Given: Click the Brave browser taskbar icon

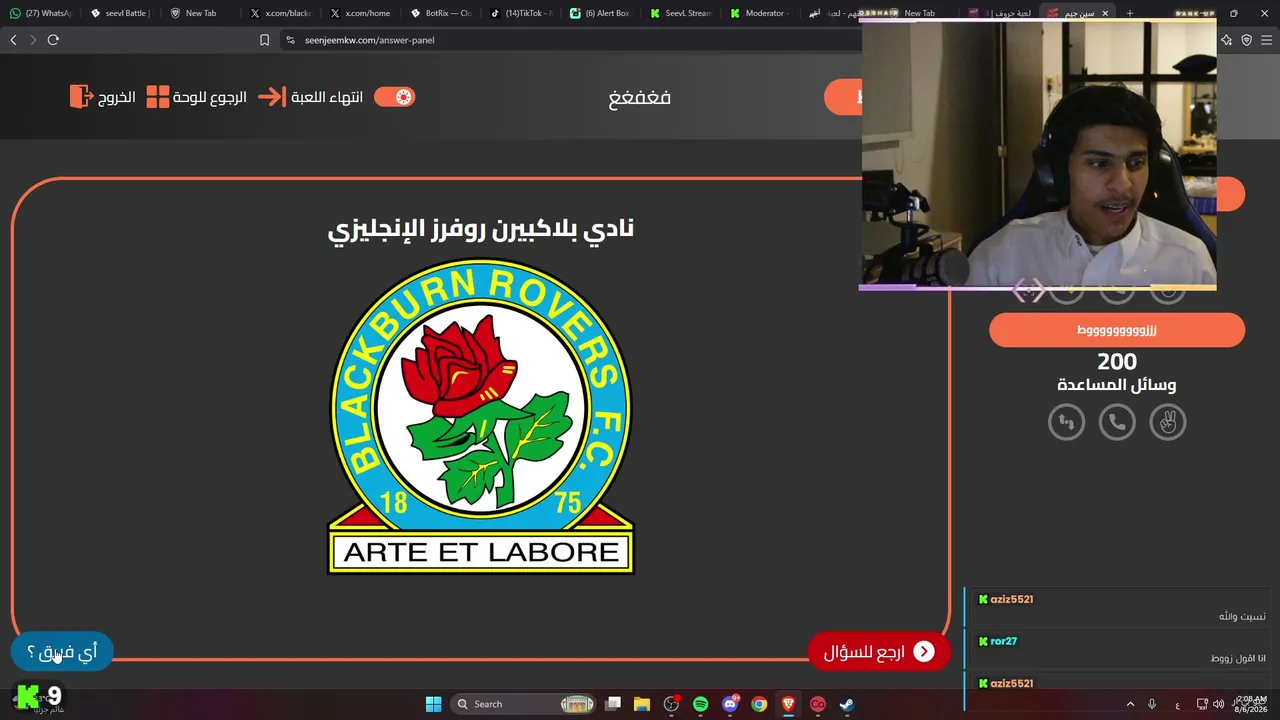Looking at the screenshot, I should coord(788,704).
